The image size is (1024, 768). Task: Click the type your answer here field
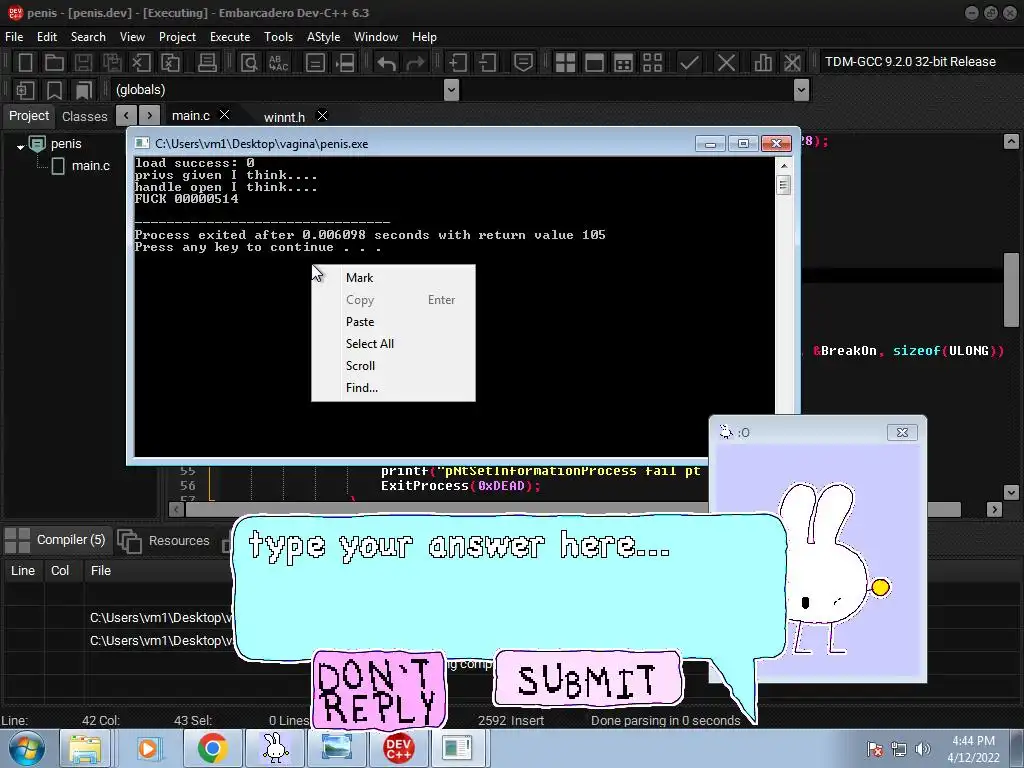[x=509, y=588]
